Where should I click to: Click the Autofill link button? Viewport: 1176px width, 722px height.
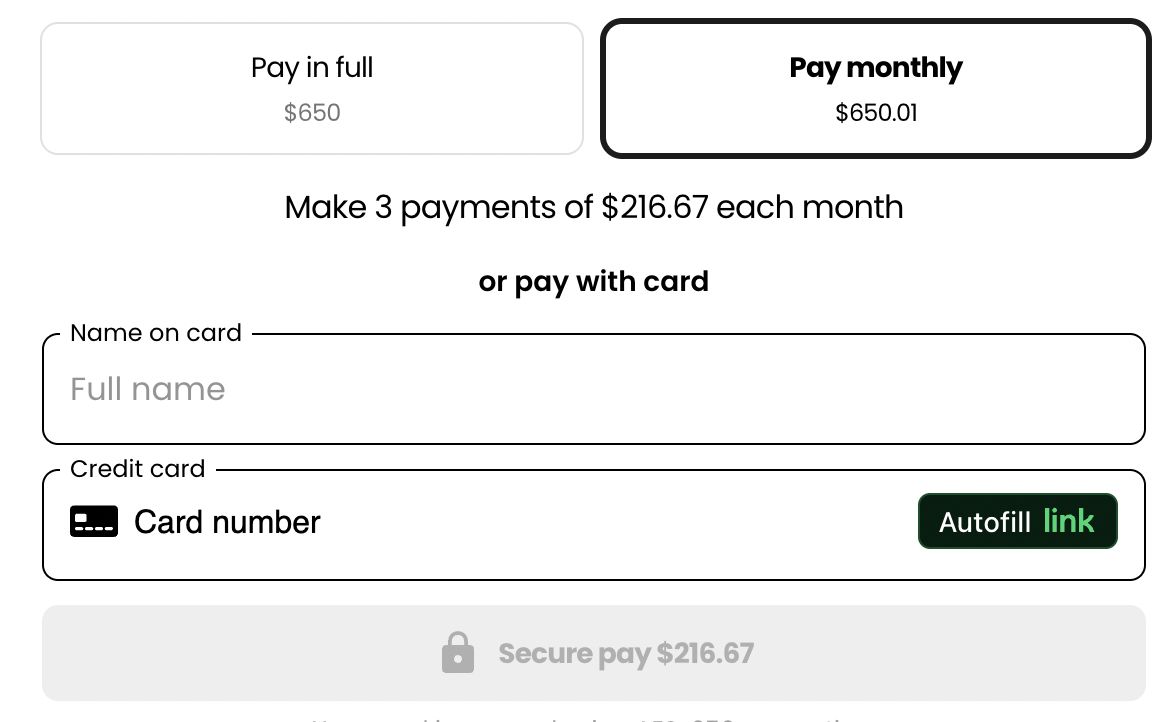(x=1018, y=521)
